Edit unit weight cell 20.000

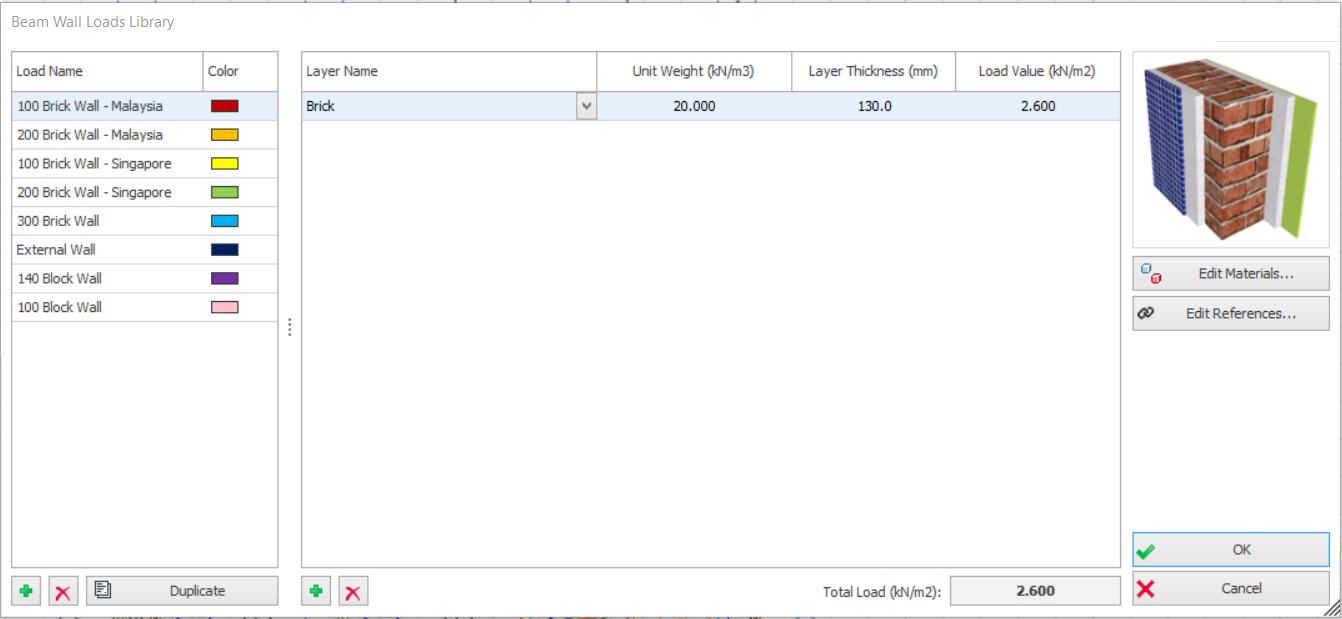pyautogui.click(x=694, y=106)
